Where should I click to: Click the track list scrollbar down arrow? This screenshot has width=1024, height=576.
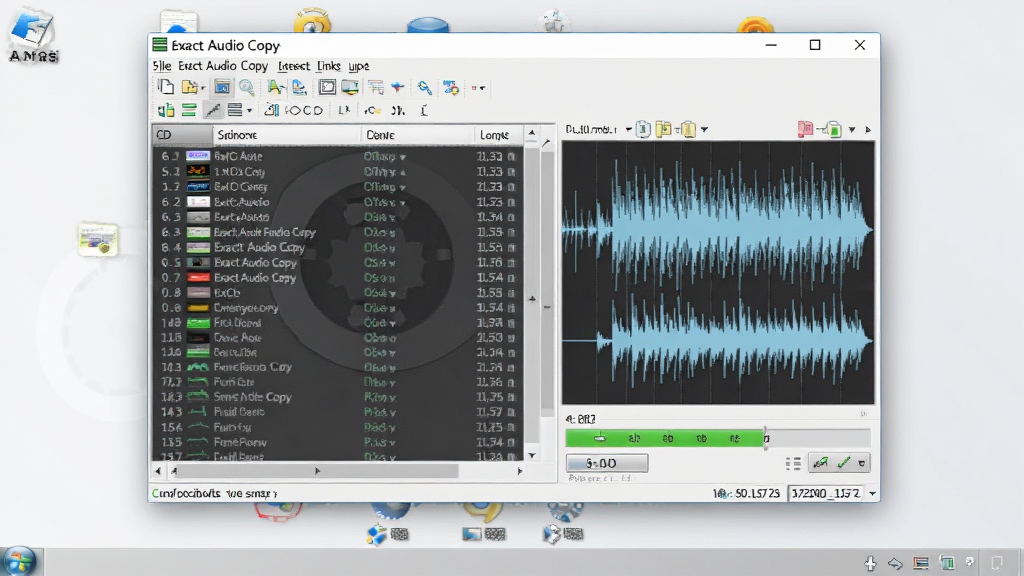pyautogui.click(x=532, y=455)
